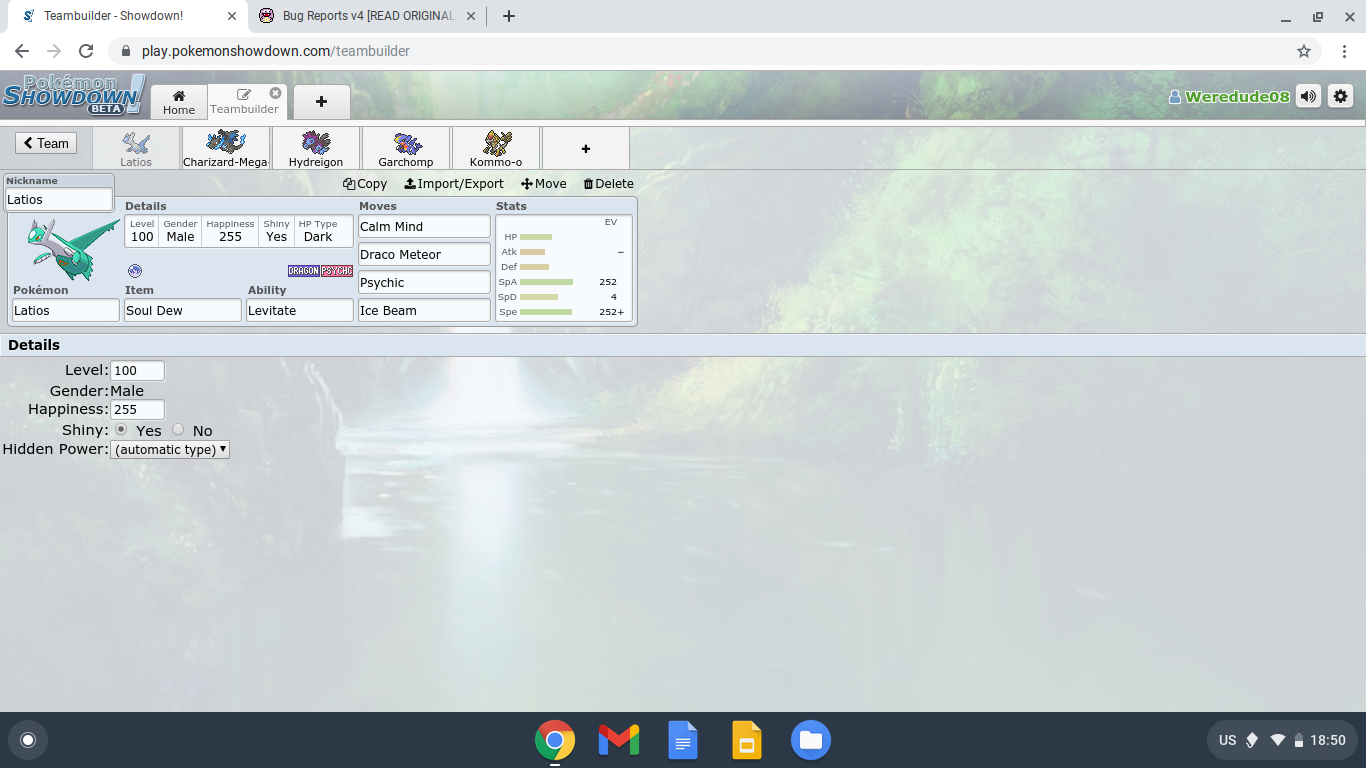Screen dimensions: 1366x768
Task: Click the Soul Dew item icon
Action: point(135,271)
